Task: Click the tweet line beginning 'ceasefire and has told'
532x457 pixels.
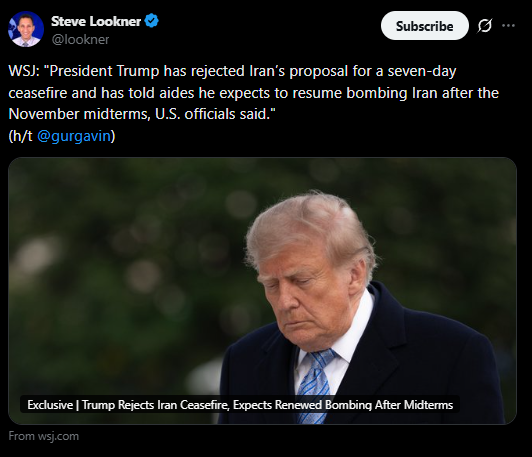Action: 253,93
